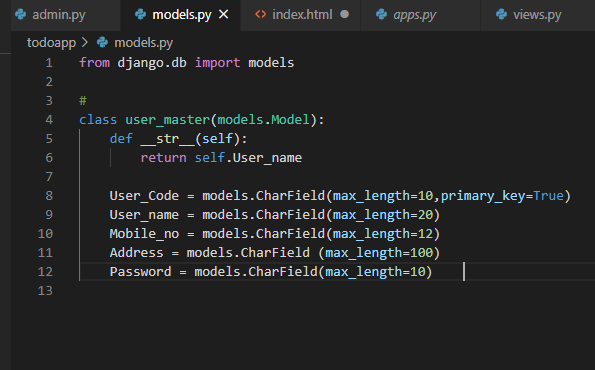
Task: Click 'models.Model' in the class definition
Action: 263,120
